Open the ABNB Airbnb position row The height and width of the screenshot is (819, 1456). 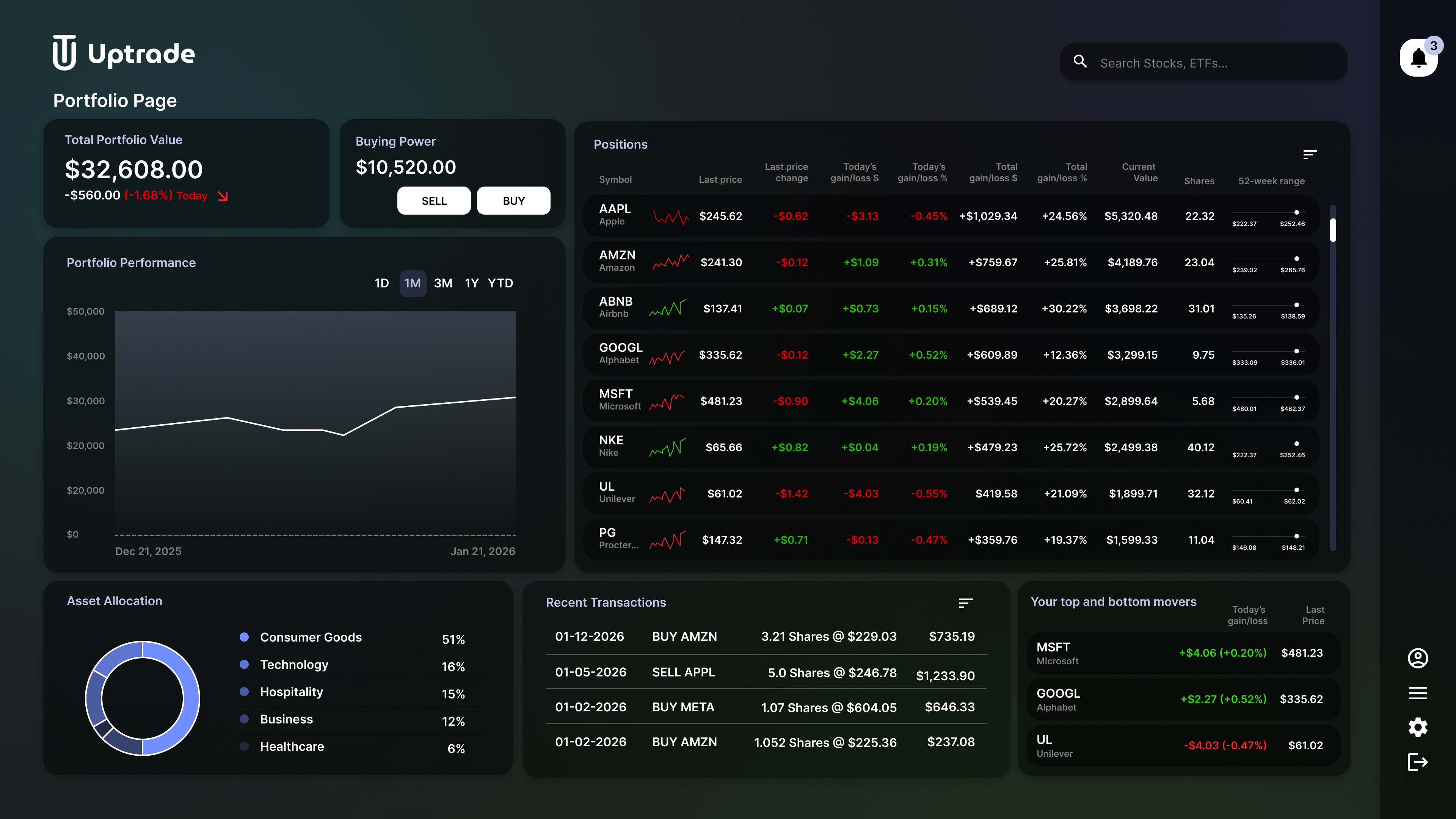[951, 309]
